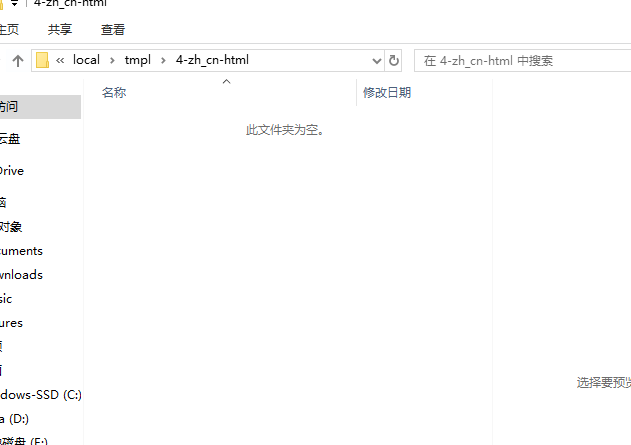
Task: Select Documents folder in navigation pane
Action: click(x=21, y=251)
